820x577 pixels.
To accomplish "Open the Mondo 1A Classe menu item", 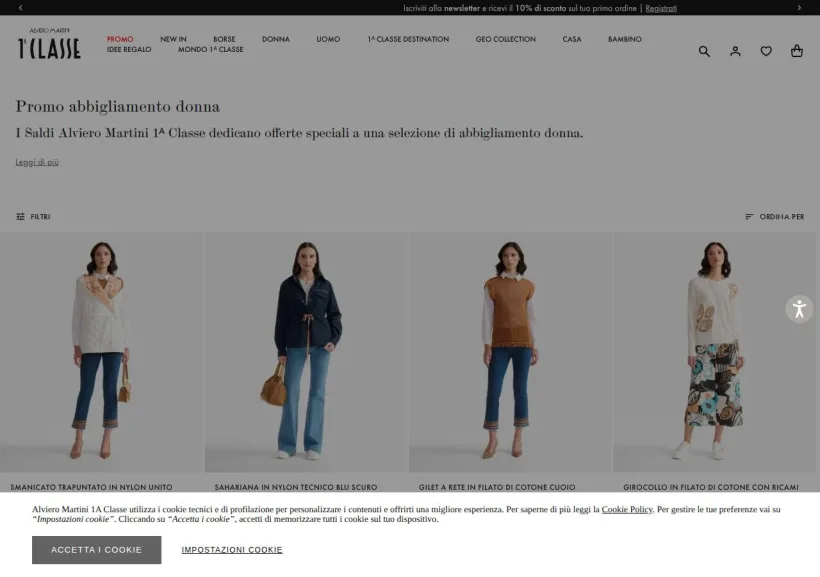I will click(210, 50).
